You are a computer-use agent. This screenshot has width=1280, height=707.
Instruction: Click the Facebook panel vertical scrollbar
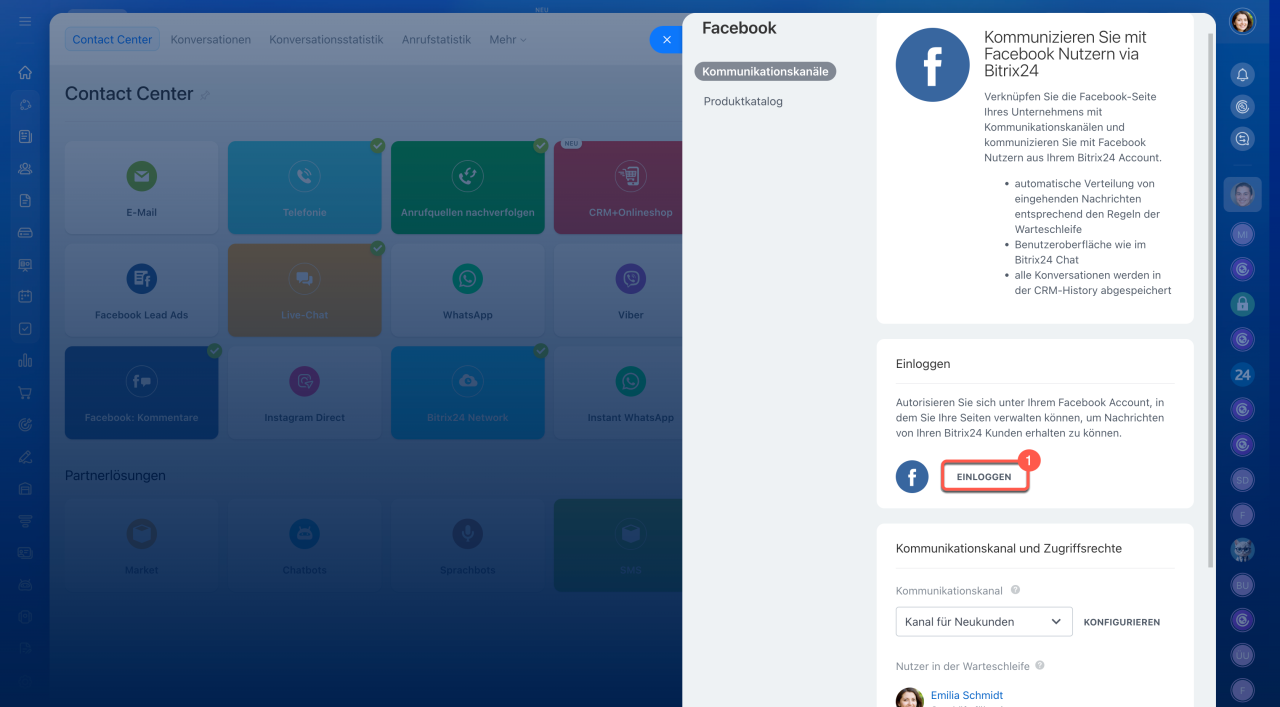tap(1212, 300)
